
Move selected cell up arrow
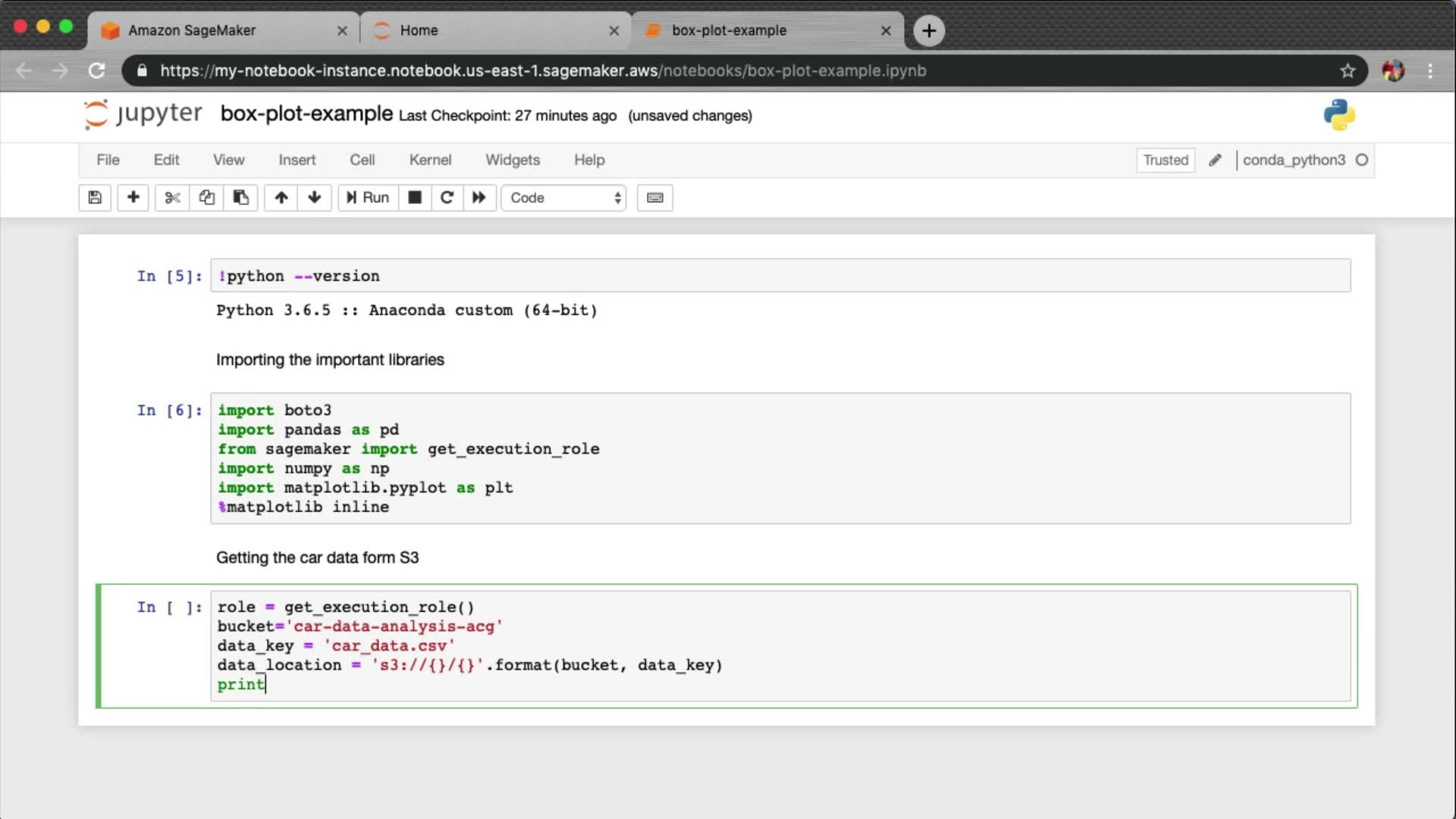pyautogui.click(x=281, y=198)
